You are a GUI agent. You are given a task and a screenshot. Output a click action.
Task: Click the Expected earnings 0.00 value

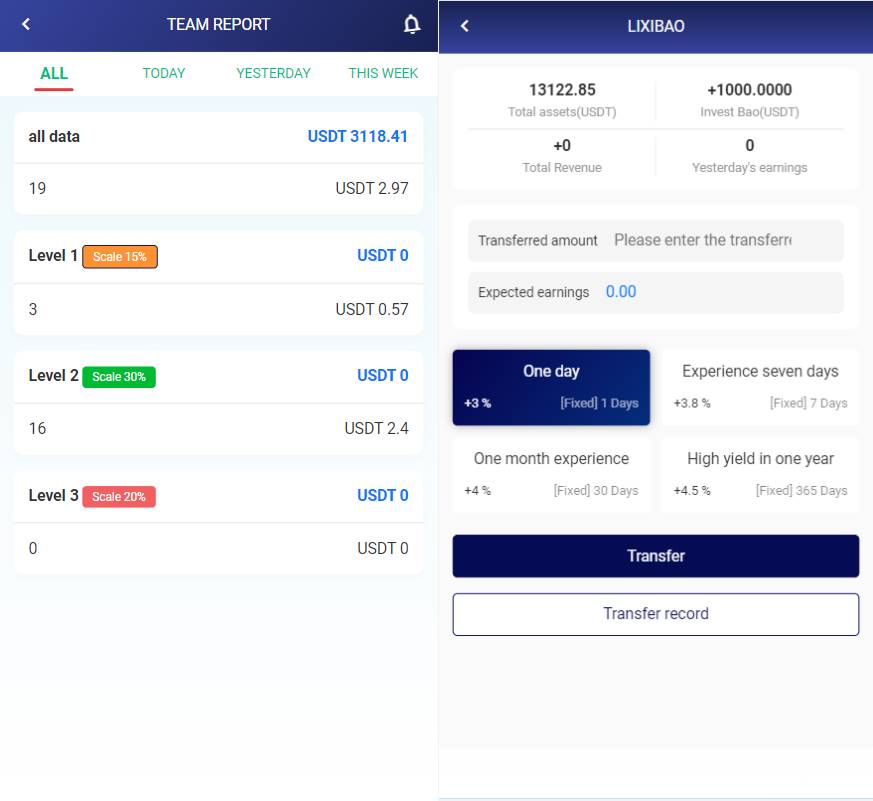coord(621,292)
